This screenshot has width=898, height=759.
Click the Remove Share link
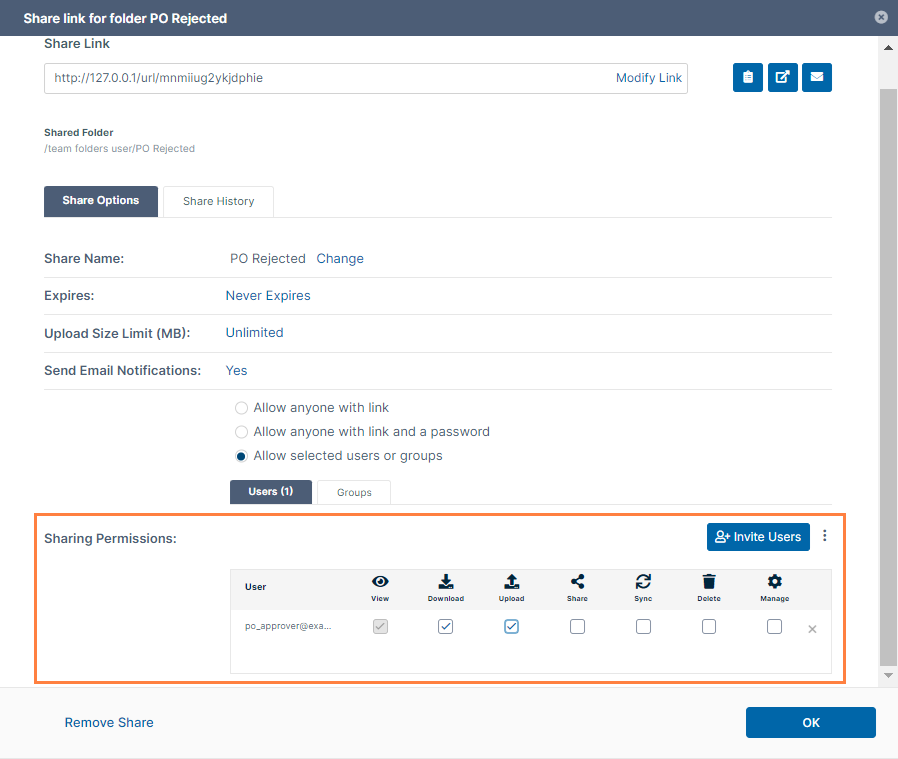pos(109,722)
